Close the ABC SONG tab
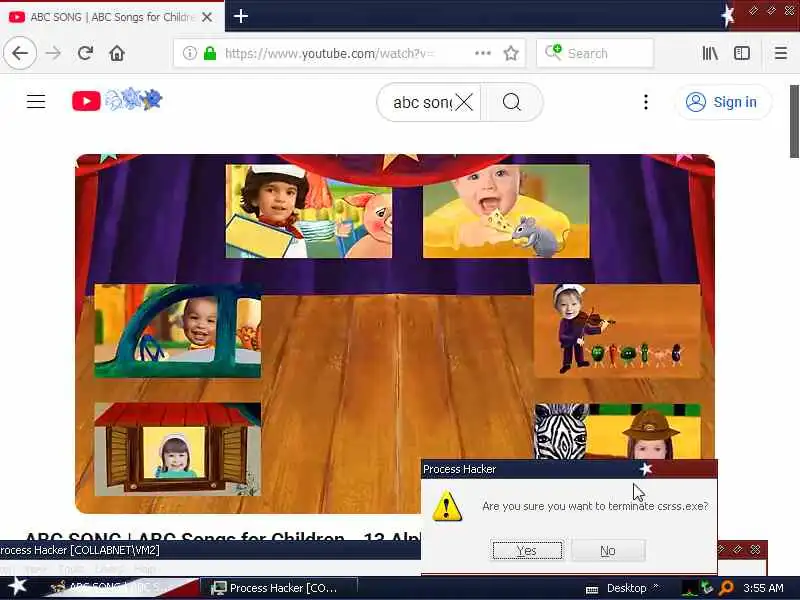The height and width of the screenshot is (600, 800). 207,17
